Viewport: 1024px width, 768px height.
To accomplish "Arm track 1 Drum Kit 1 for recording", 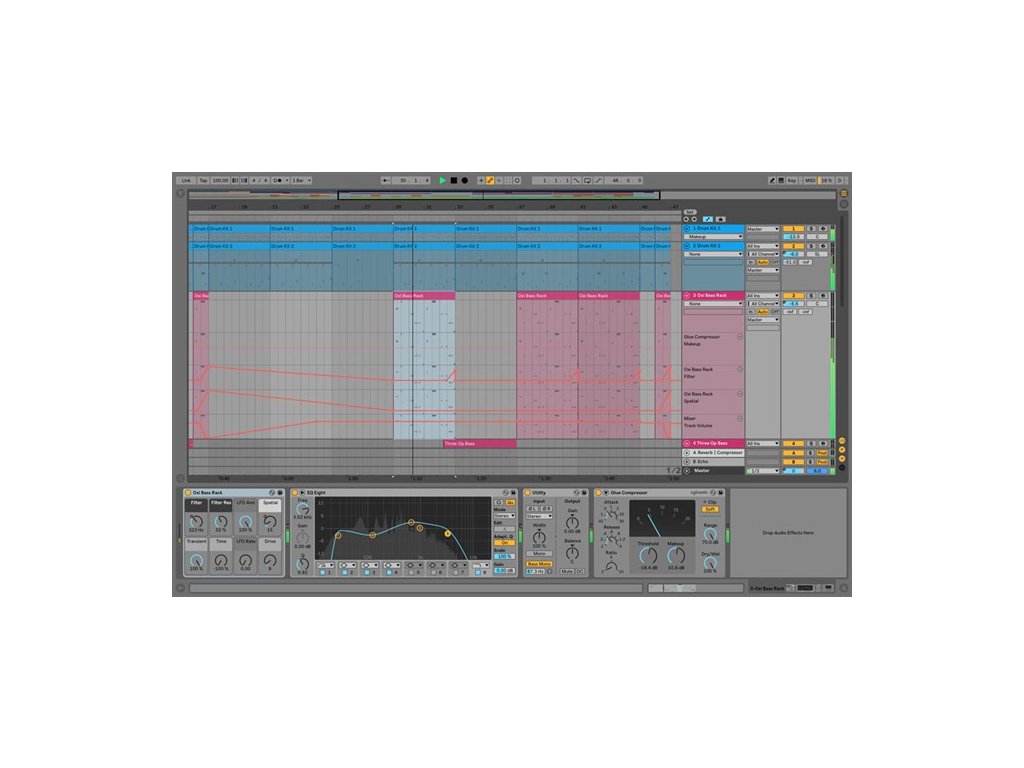I will point(823,229).
